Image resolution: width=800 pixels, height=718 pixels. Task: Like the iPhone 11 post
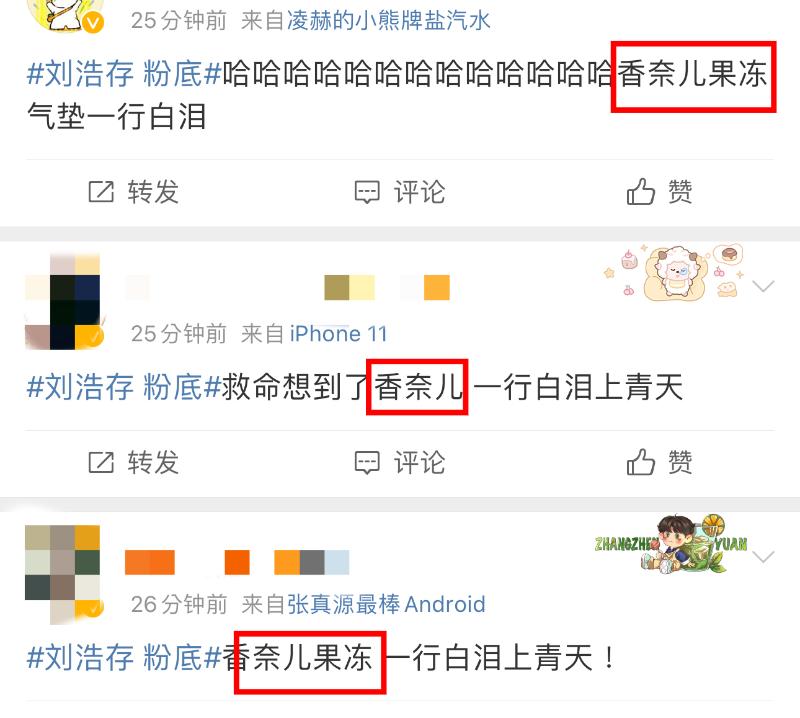[640, 462]
